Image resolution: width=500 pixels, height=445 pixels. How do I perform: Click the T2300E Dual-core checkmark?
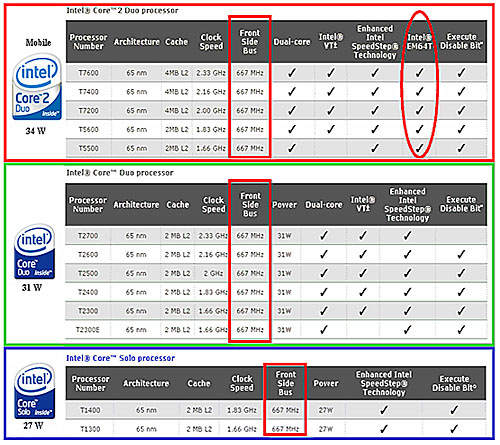click(323, 330)
